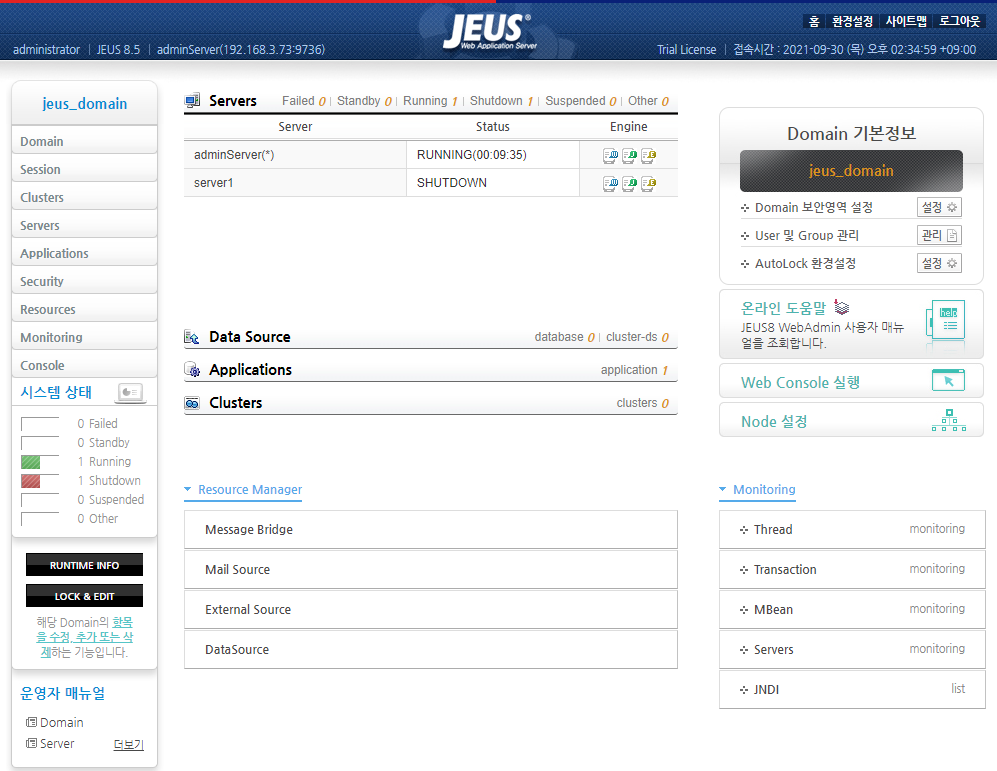Image resolution: width=997 pixels, height=771 pixels.
Task: Collapse the Monitoring section
Action: (757, 489)
